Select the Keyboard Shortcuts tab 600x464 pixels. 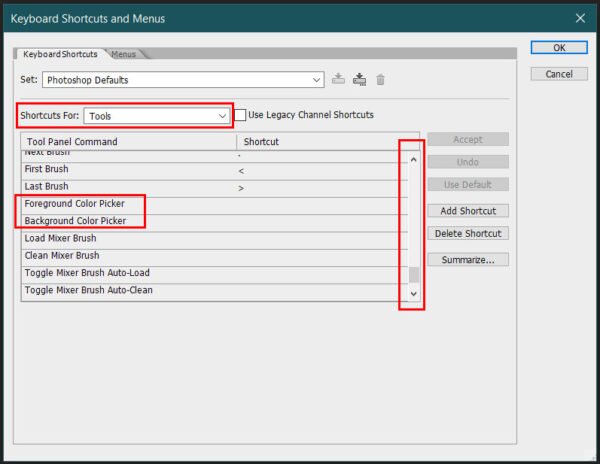[60, 54]
